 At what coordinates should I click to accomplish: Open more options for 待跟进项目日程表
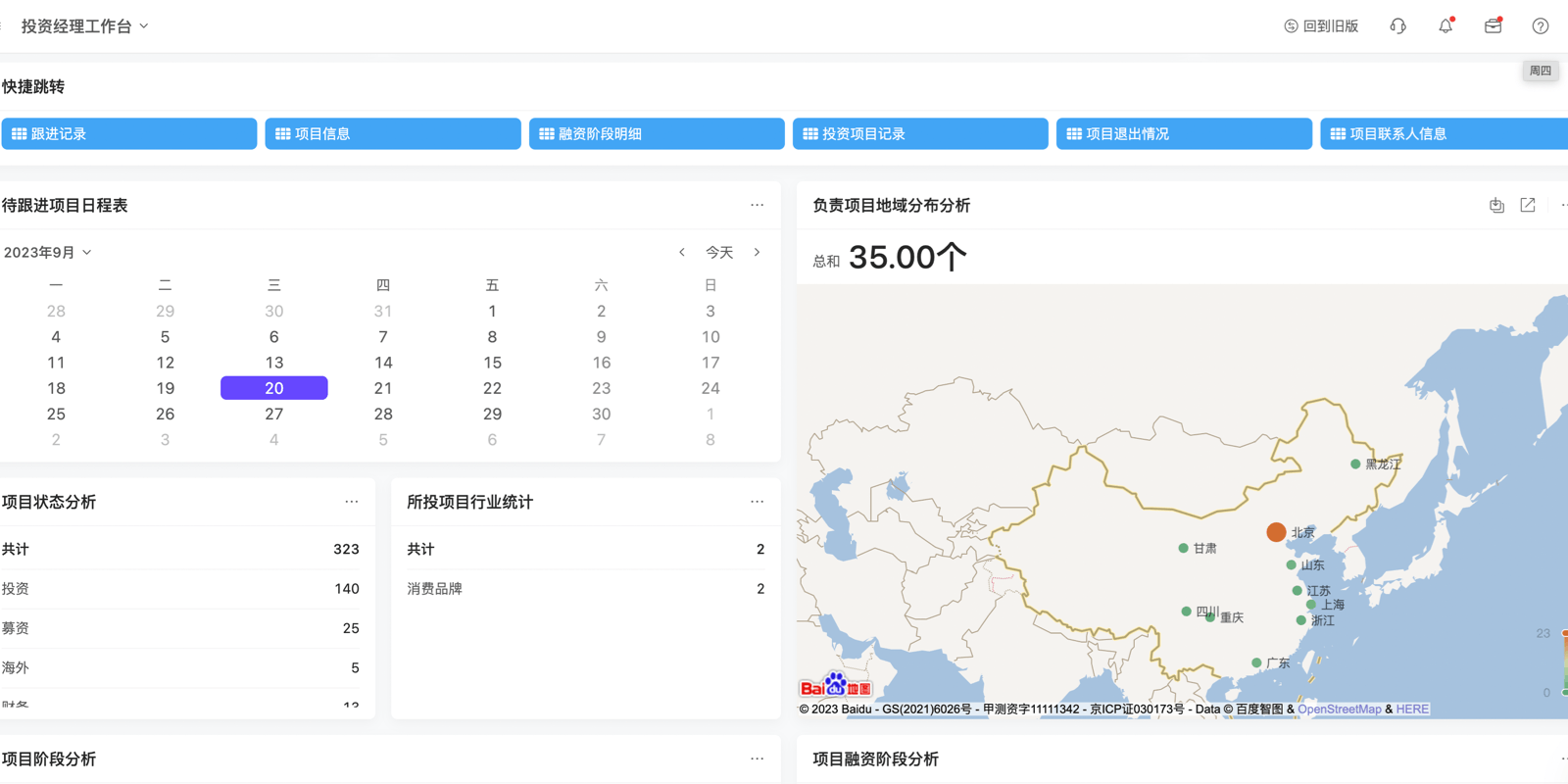coord(757,206)
